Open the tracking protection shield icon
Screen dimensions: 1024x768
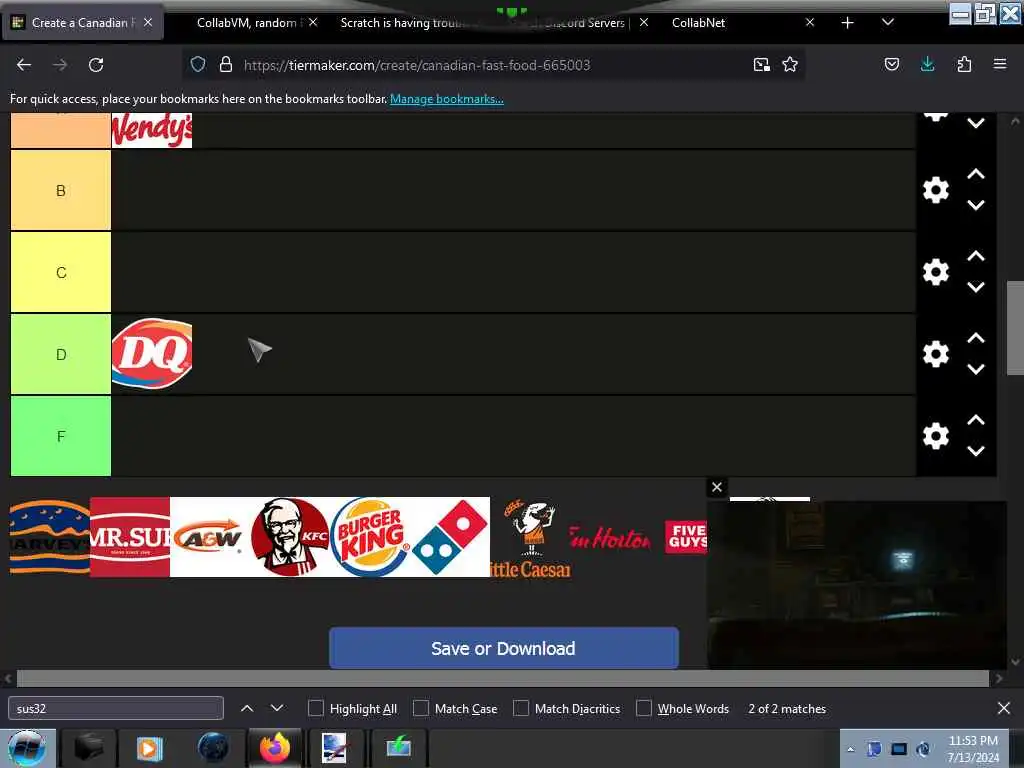198,65
